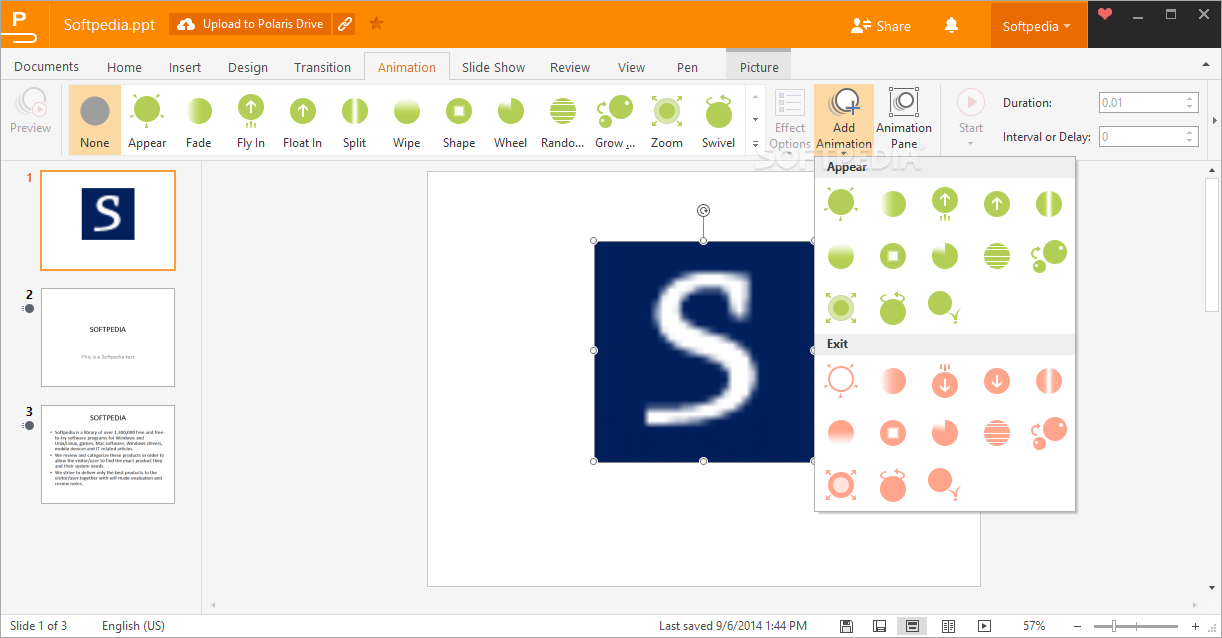Click the Duration spinner arrows
This screenshot has width=1222, height=638.
[x=1190, y=102]
